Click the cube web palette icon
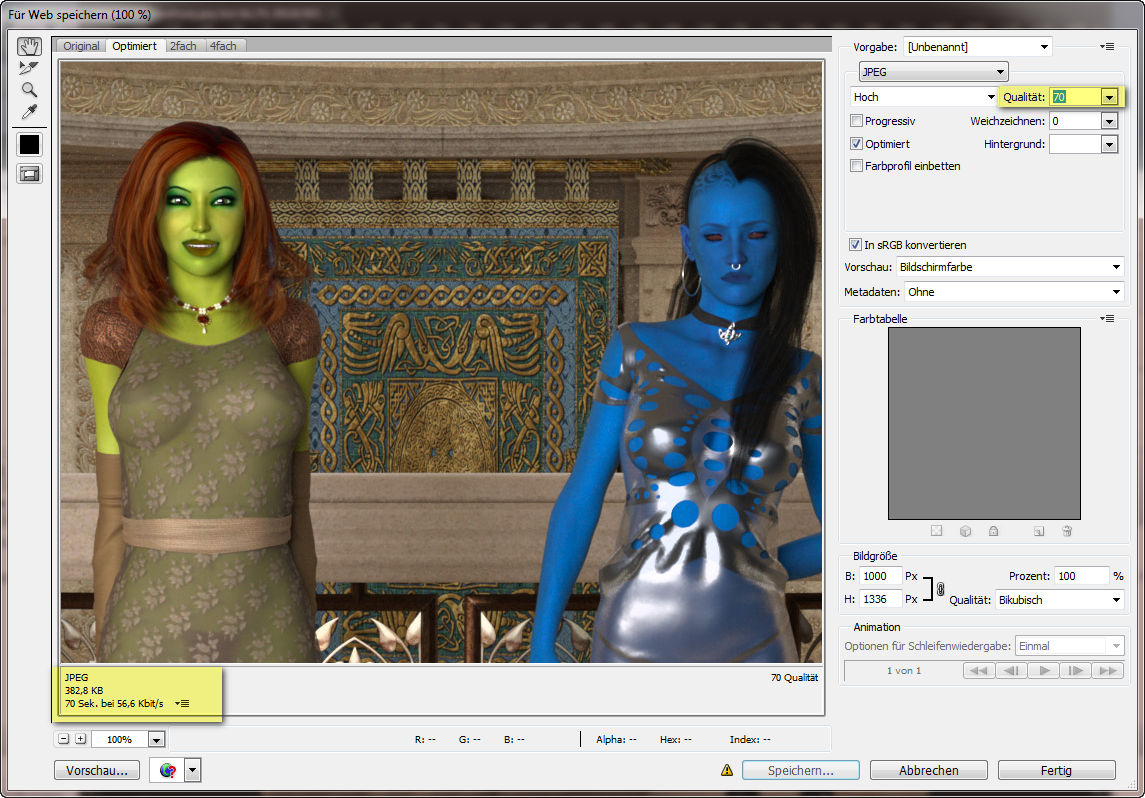Viewport: 1145px width, 798px height. click(965, 531)
